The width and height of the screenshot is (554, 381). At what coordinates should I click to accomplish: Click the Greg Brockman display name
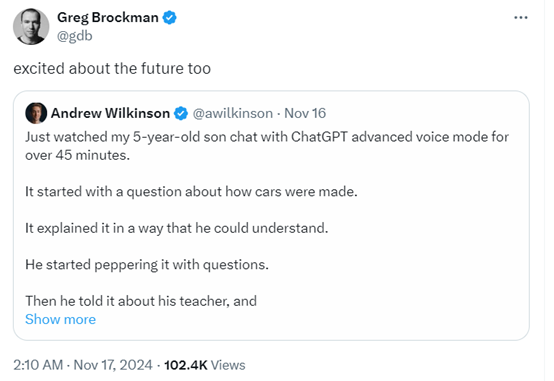tap(108, 17)
